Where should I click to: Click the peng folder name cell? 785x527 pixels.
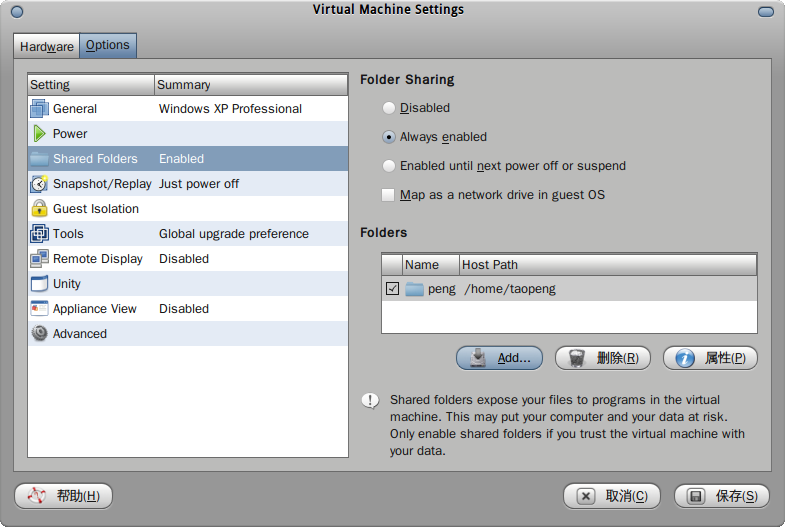pos(442,289)
